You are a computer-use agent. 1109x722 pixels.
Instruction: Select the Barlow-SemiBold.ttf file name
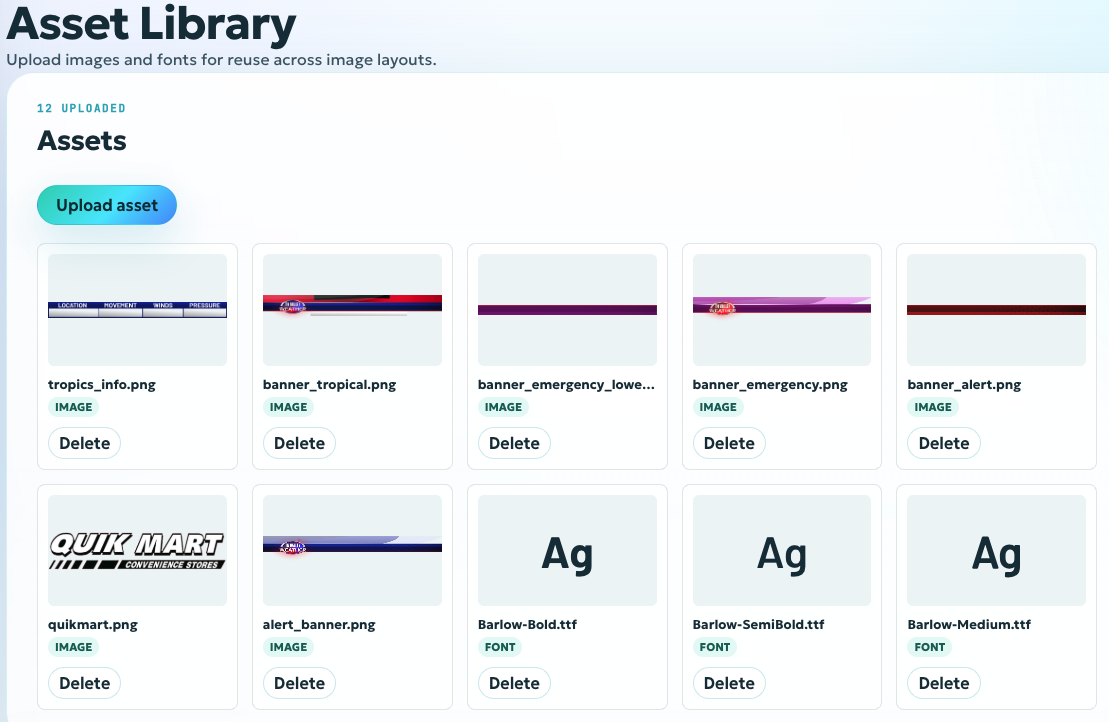(759, 624)
